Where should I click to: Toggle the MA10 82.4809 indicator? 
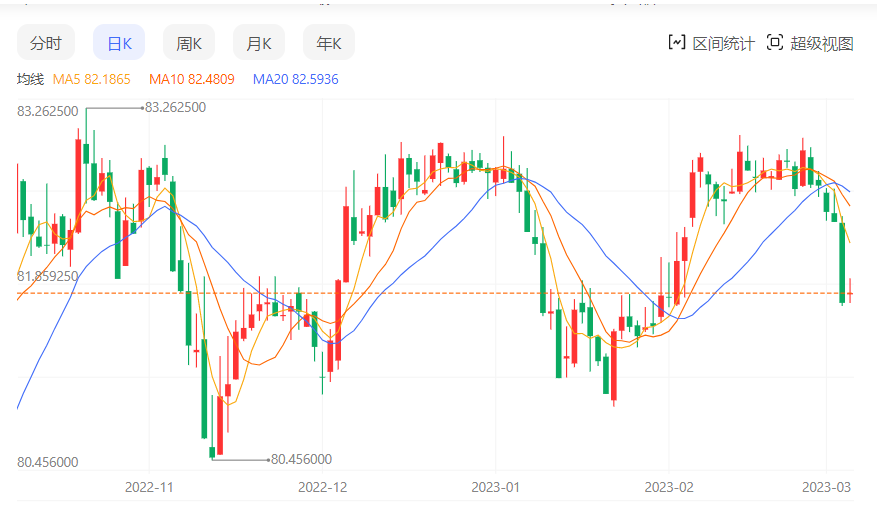[x=191, y=79]
